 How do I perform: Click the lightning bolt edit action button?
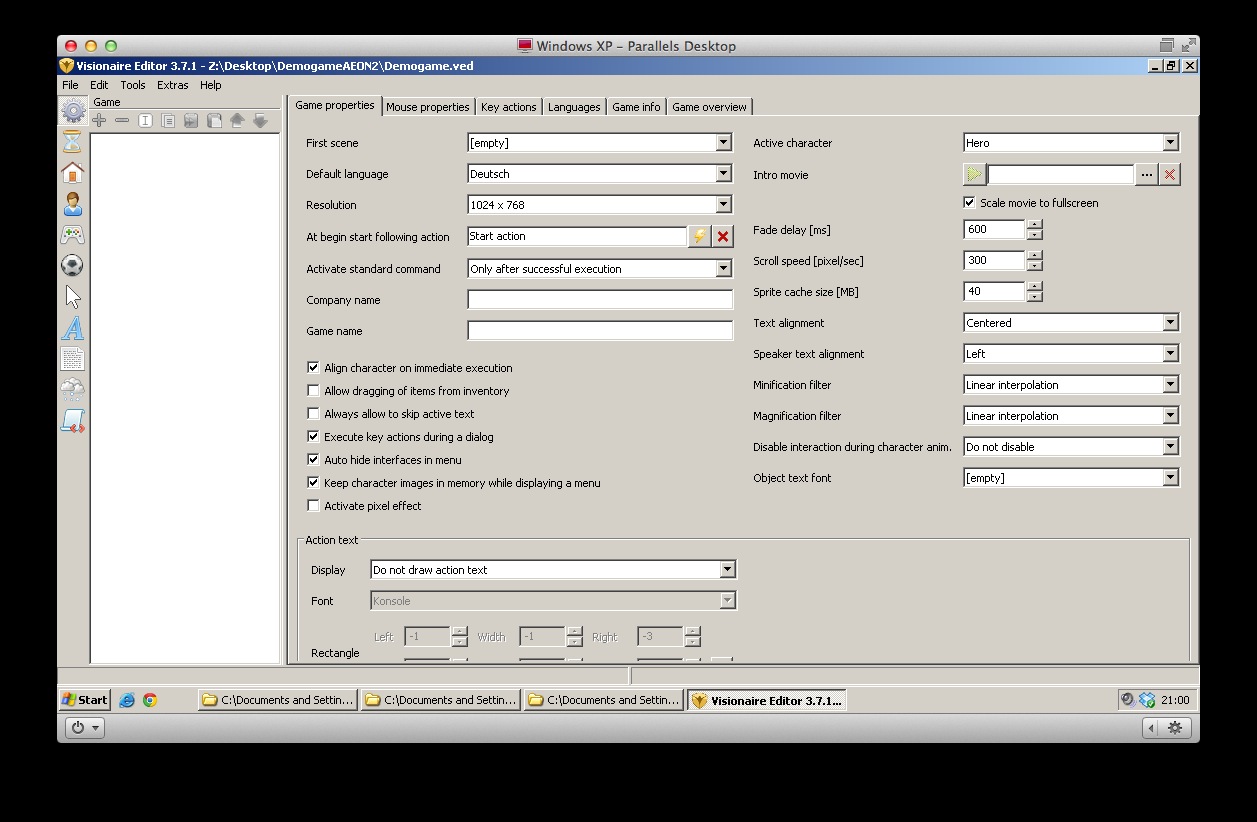[x=700, y=236]
